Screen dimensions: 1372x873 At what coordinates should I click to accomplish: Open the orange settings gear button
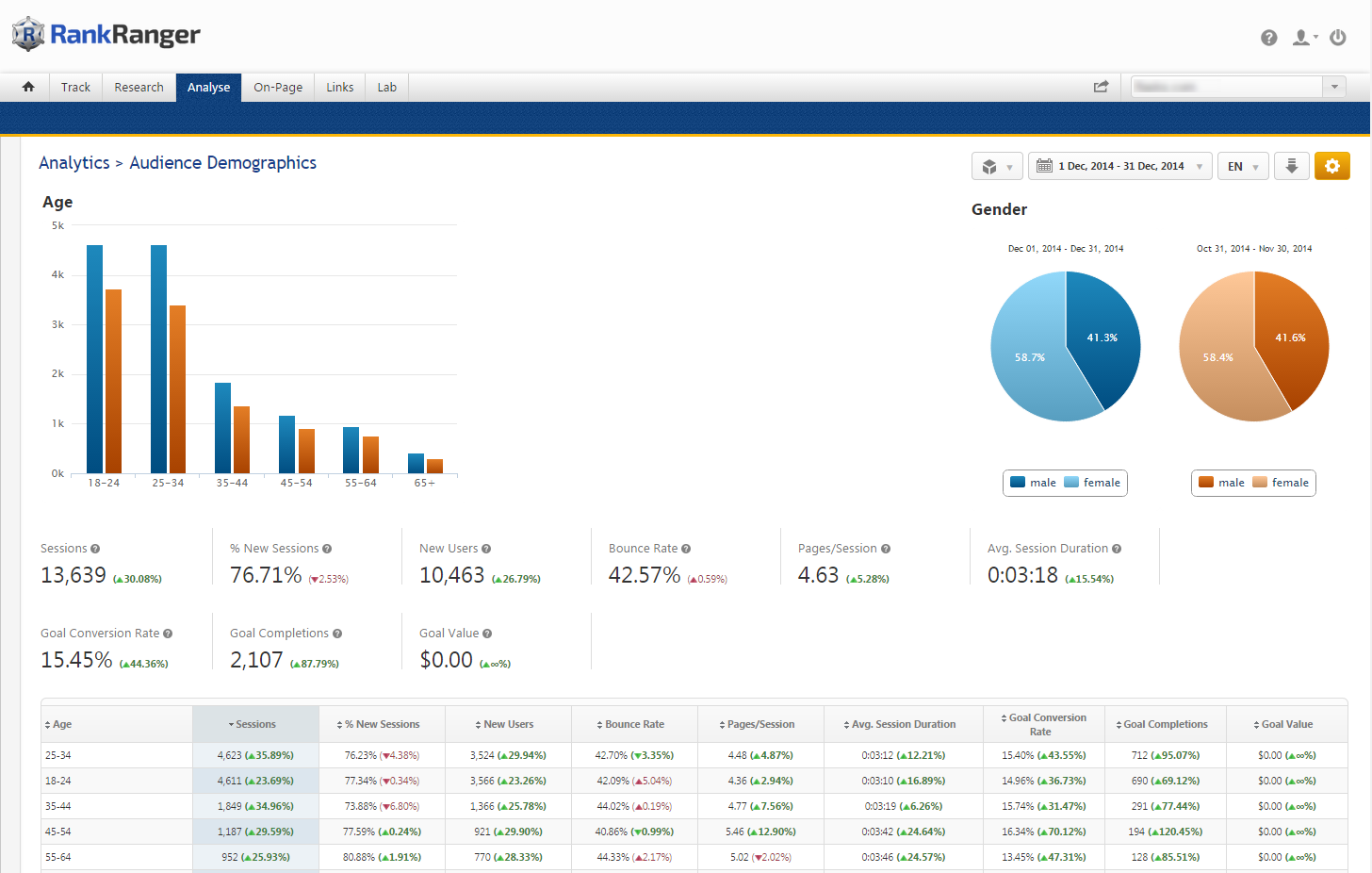(x=1331, y=166)
